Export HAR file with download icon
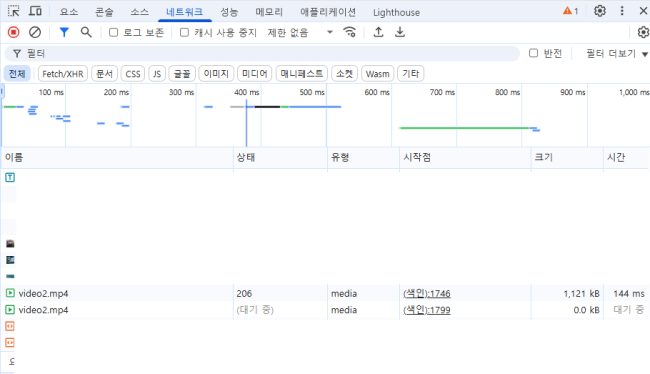The width and height of the screenshot is (650, 374). [400, 32]
